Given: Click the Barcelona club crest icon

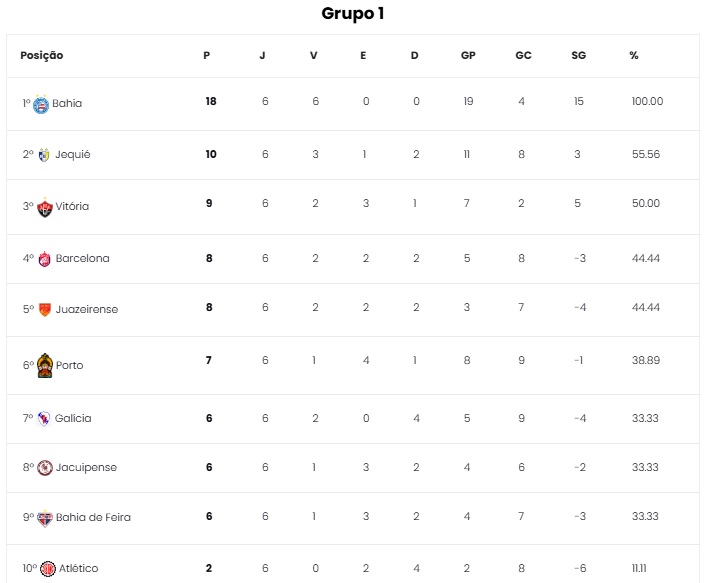Looking at the screenshot, I should 44,259.
